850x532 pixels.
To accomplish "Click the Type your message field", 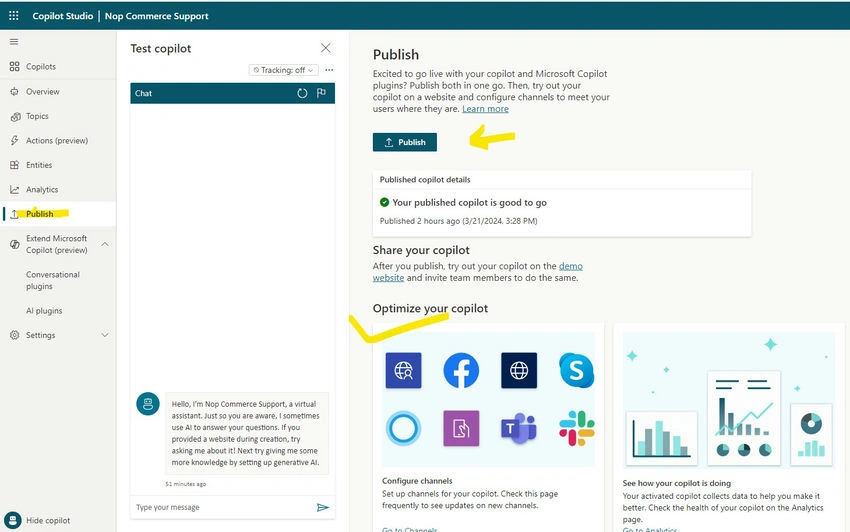I will pyautogui.click(x=222, y=508).
